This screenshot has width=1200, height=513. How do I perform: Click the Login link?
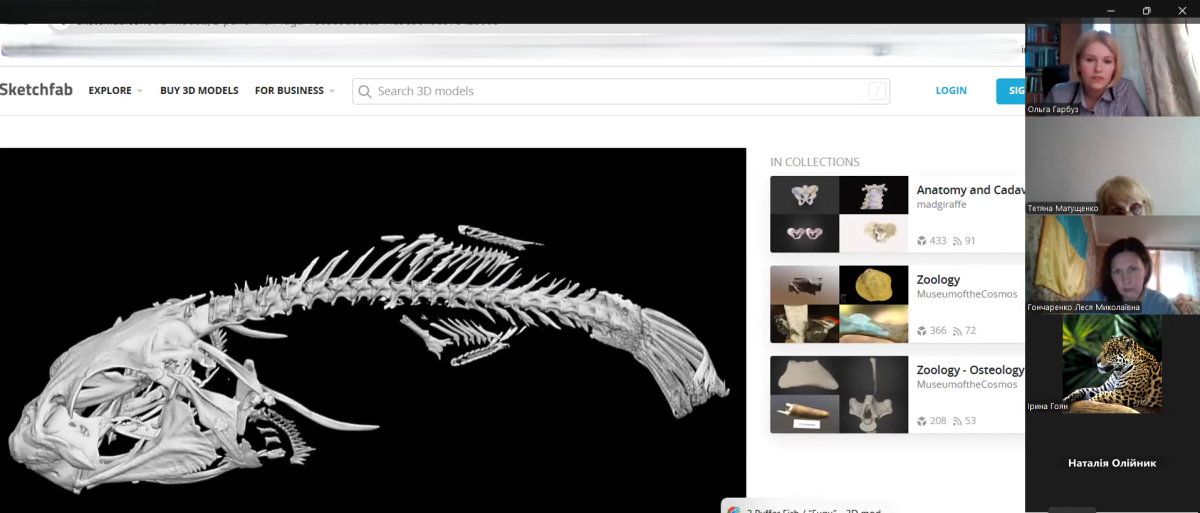(x=950, y=91)
